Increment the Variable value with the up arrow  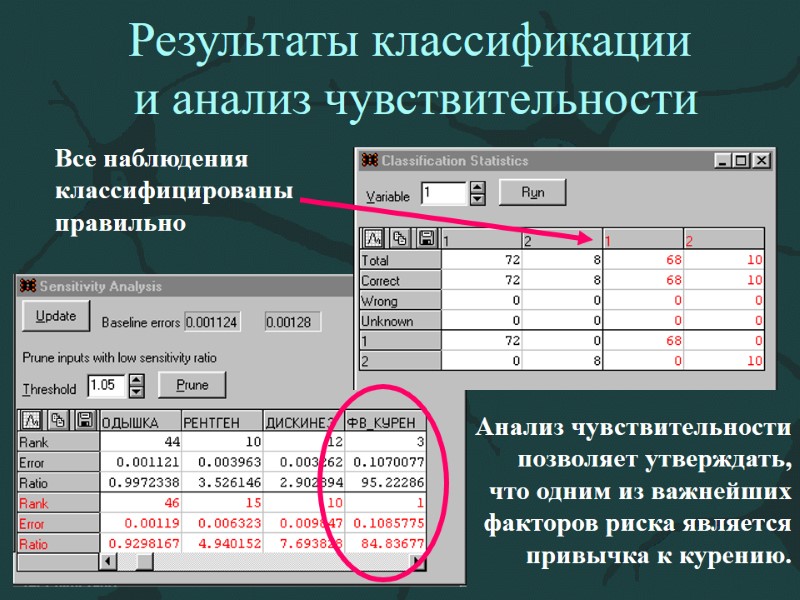tap(478, 187)
